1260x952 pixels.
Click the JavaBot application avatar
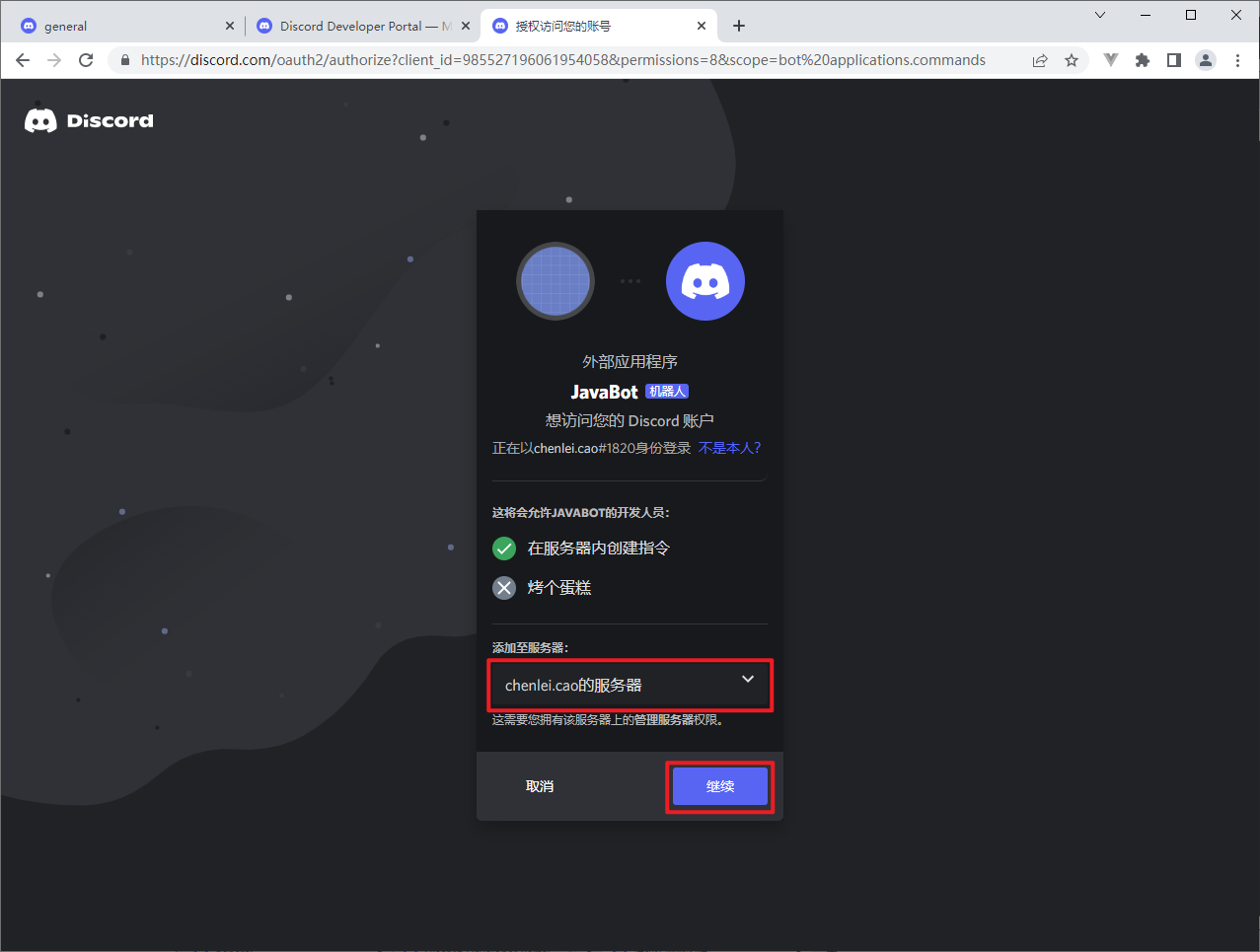pyautogui.click(x=556, y=281)
